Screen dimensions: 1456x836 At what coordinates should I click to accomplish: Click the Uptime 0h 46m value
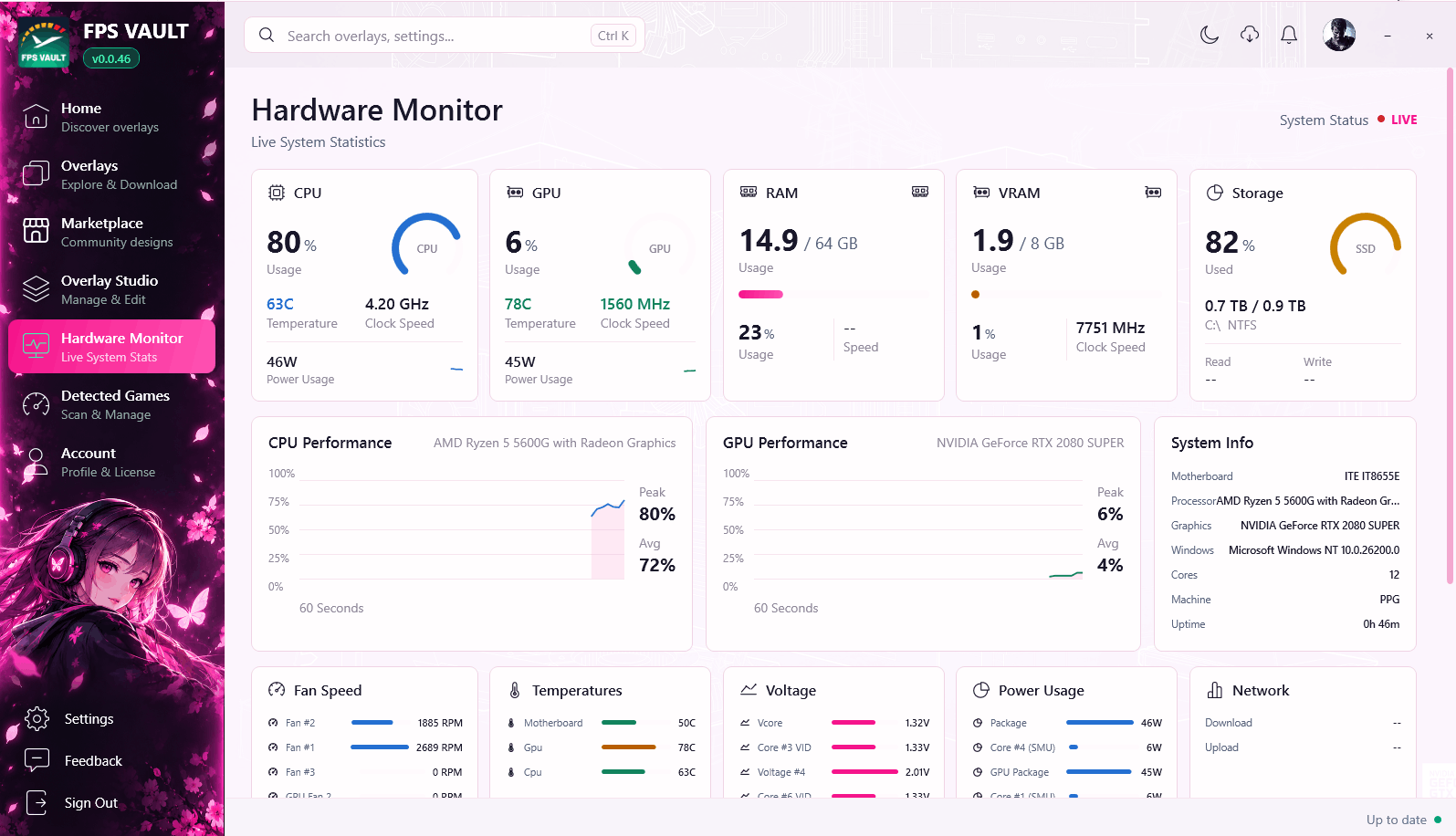(x=1381, y=624)
